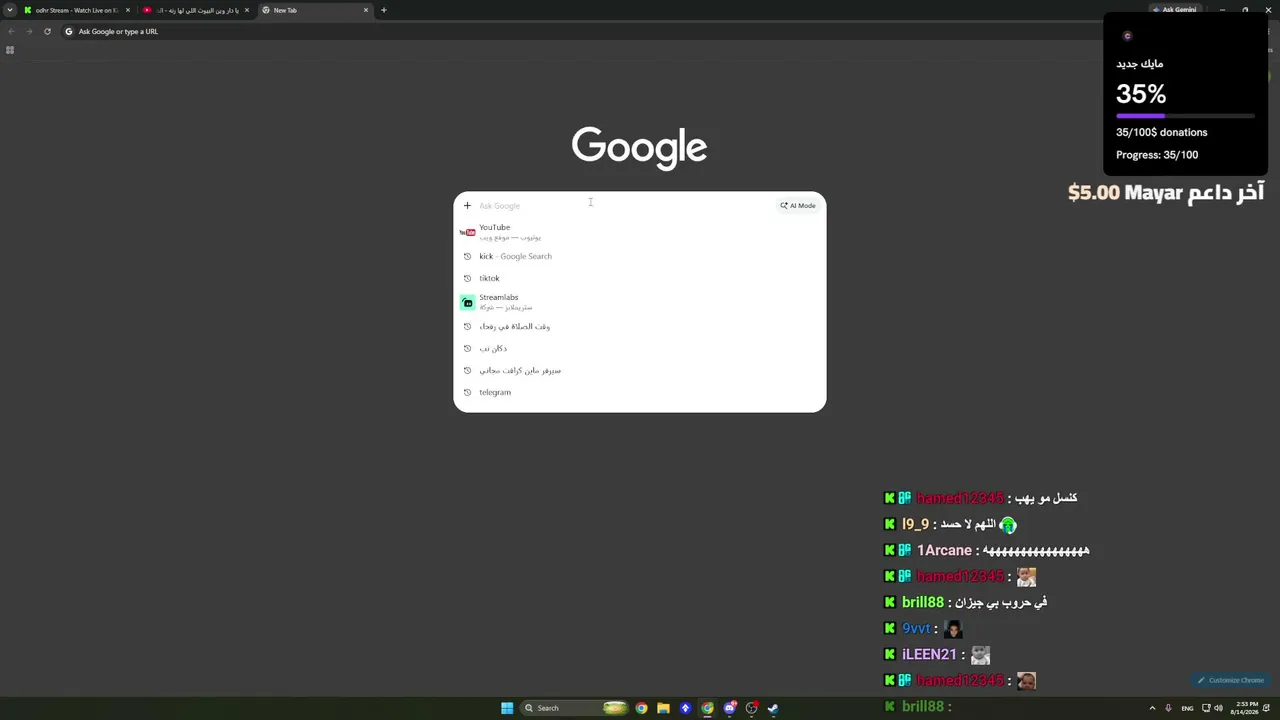Click the purple logo in donation widget
The image size is (1280, 720).
coord(1127,36)
